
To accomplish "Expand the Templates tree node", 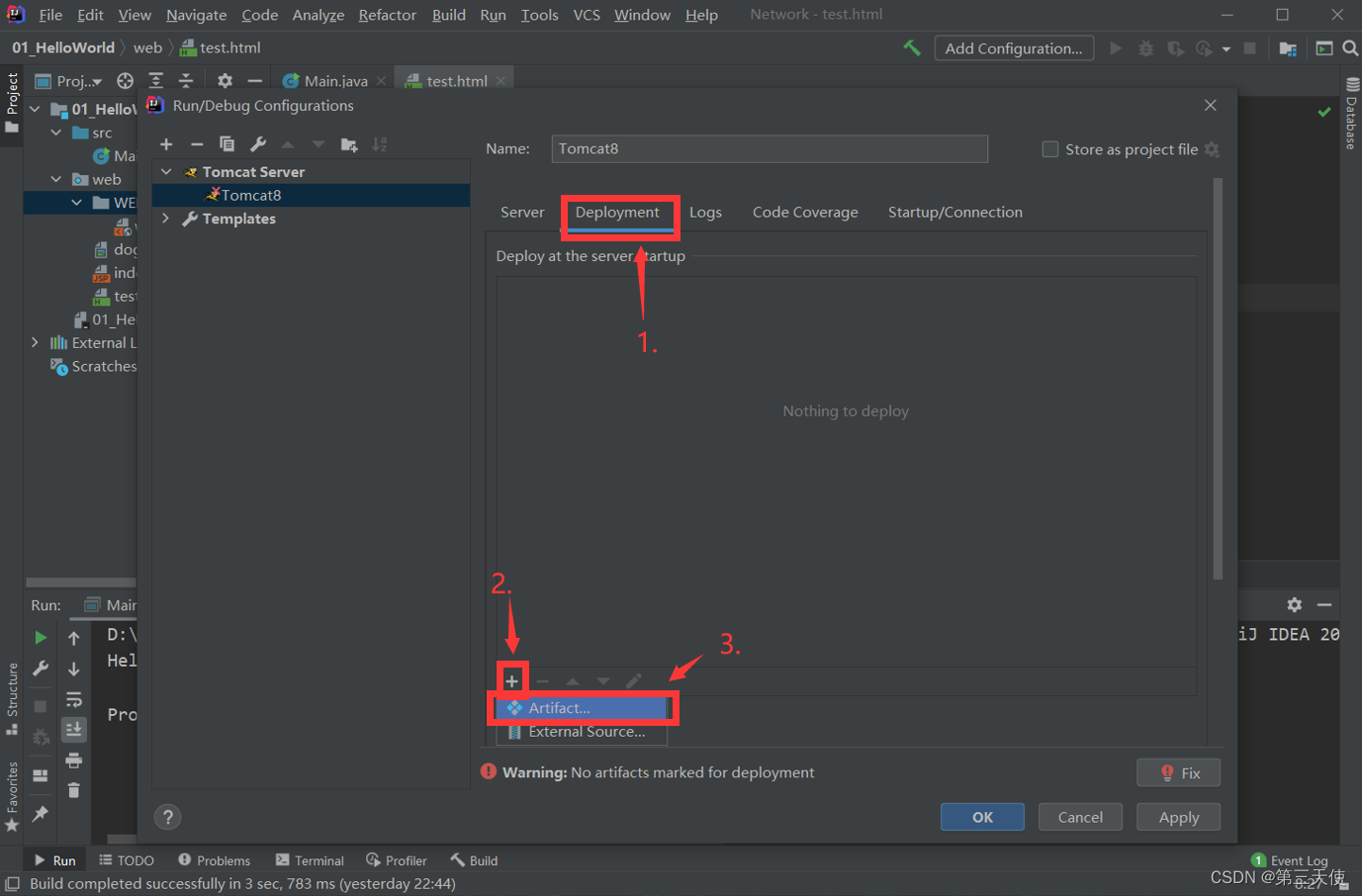I will coord(166,219).
